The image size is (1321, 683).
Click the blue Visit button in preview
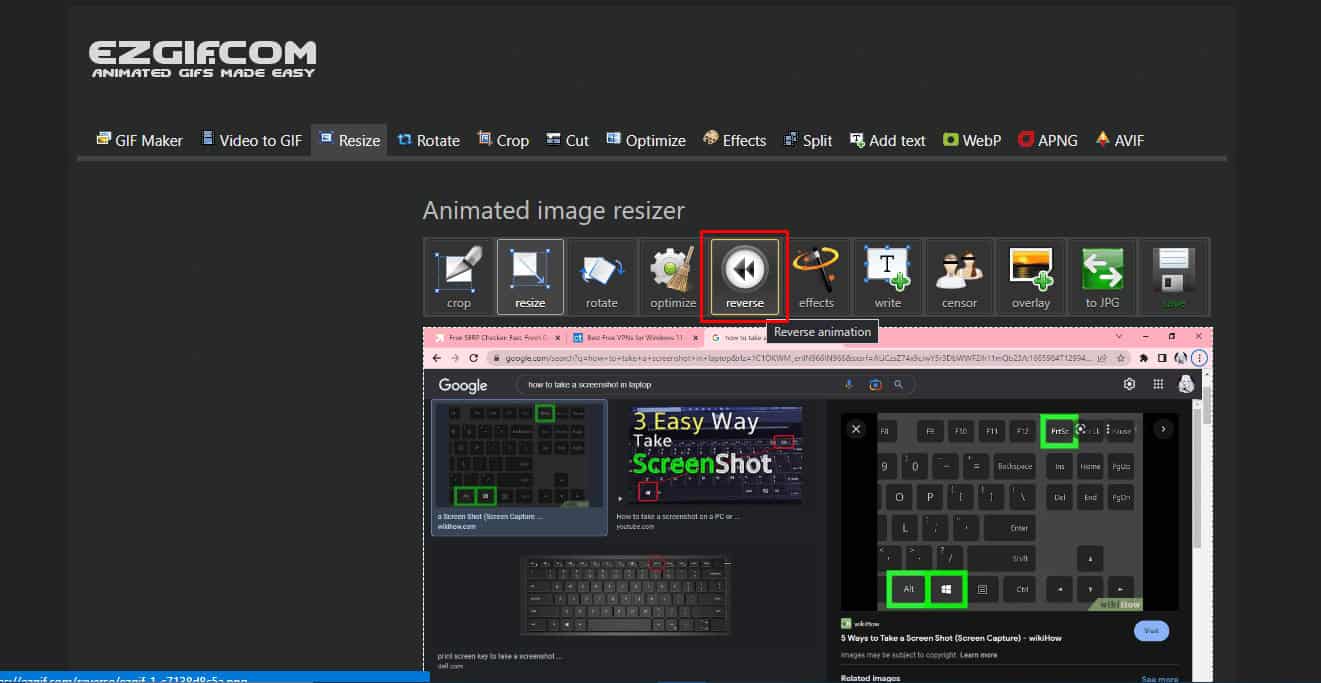[x=1151, y=631]
